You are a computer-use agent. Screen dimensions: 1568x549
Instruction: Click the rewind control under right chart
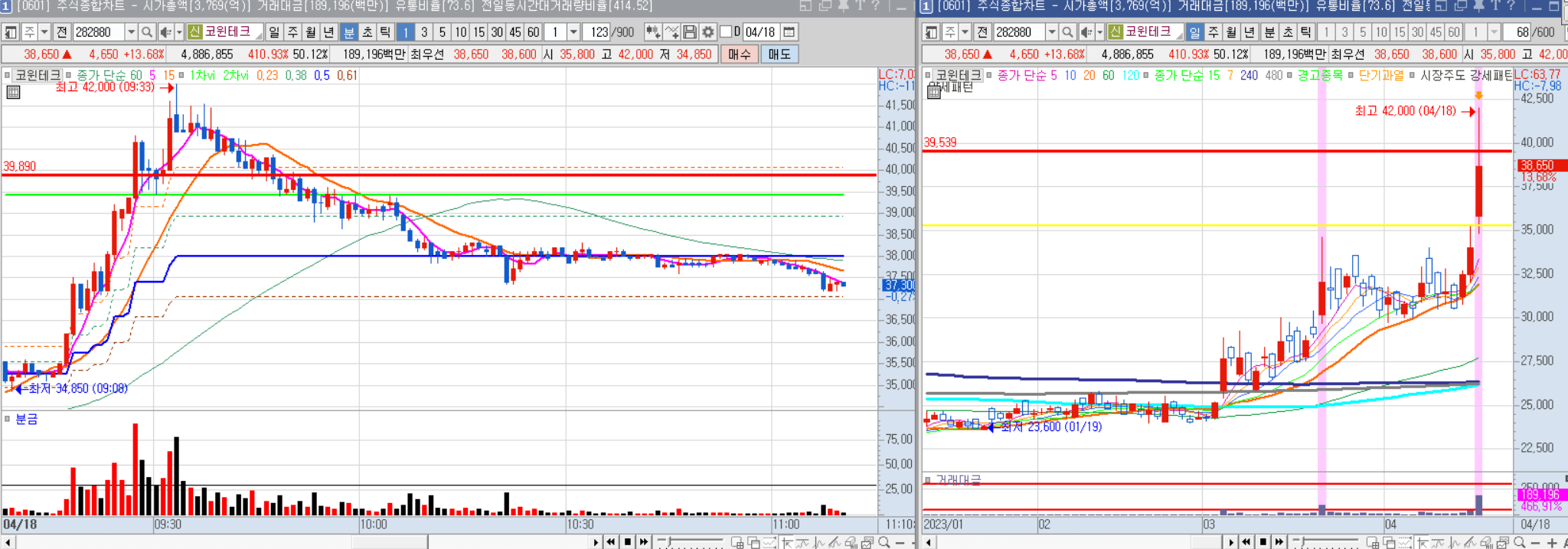pos(1246,542)
